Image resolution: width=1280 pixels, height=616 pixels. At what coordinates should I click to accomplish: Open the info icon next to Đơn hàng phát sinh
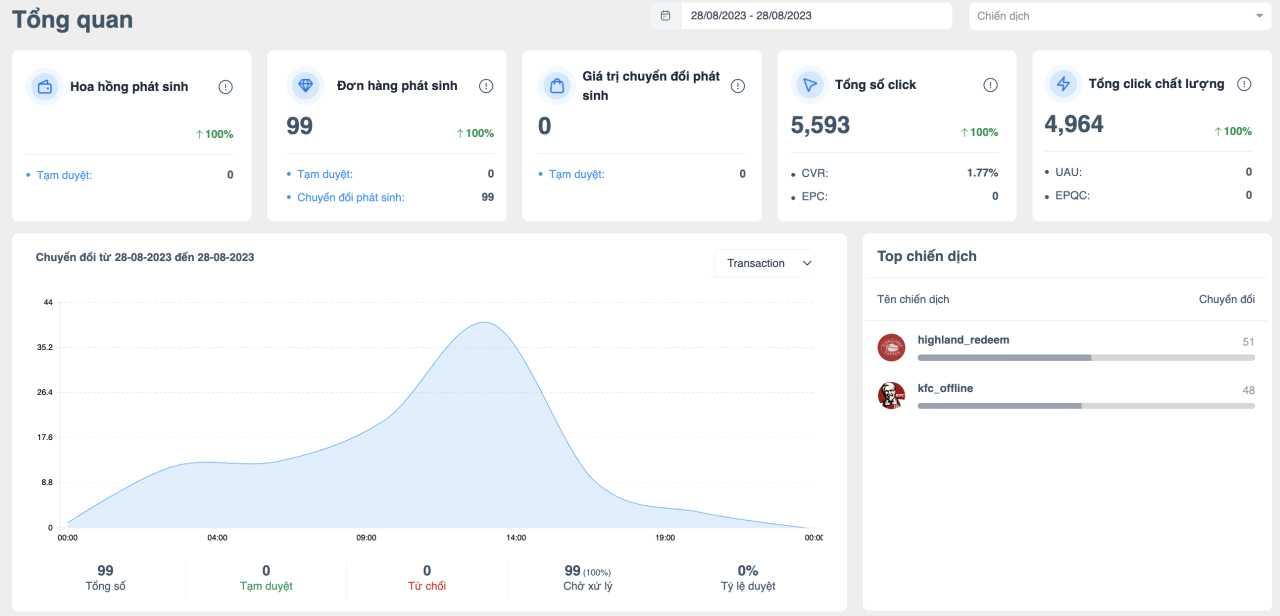pos(486,86)
